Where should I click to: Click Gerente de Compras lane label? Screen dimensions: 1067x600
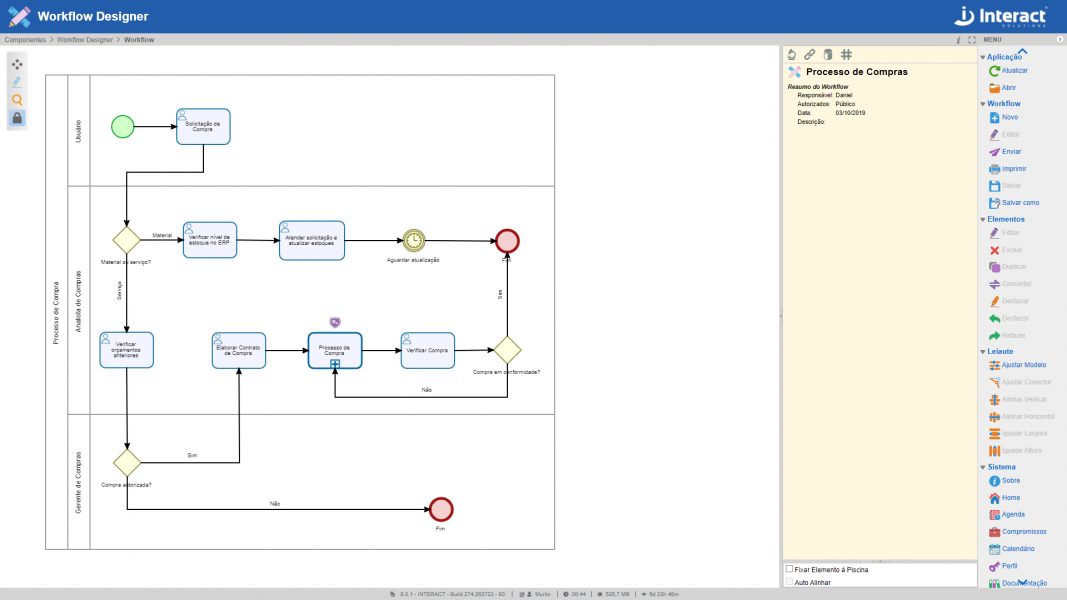point(78,482)
